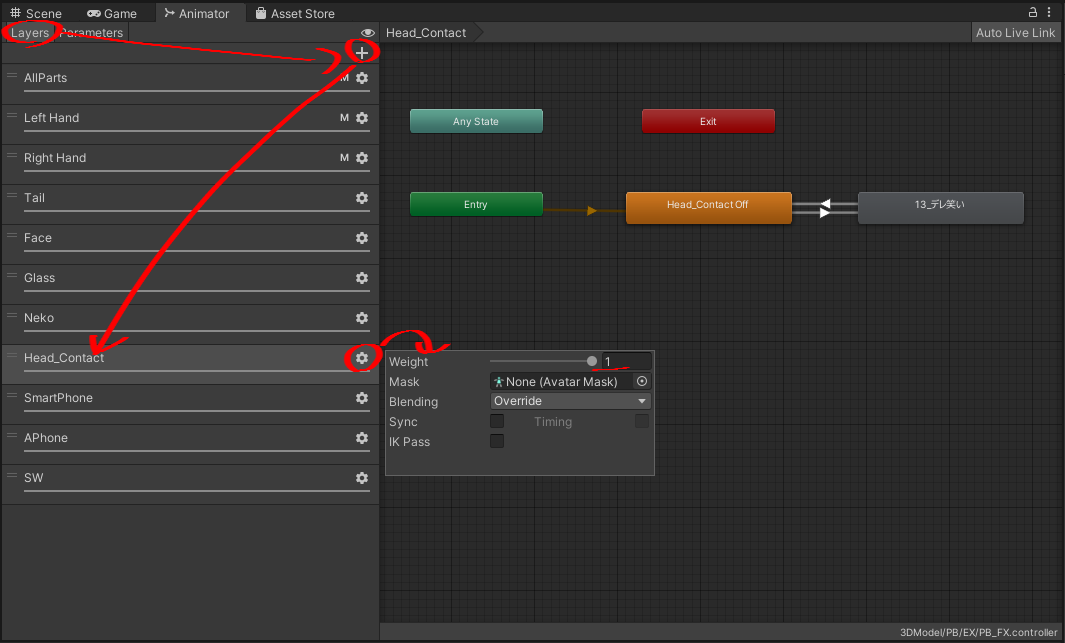Switch to the Parameters tab

[92, 33]
